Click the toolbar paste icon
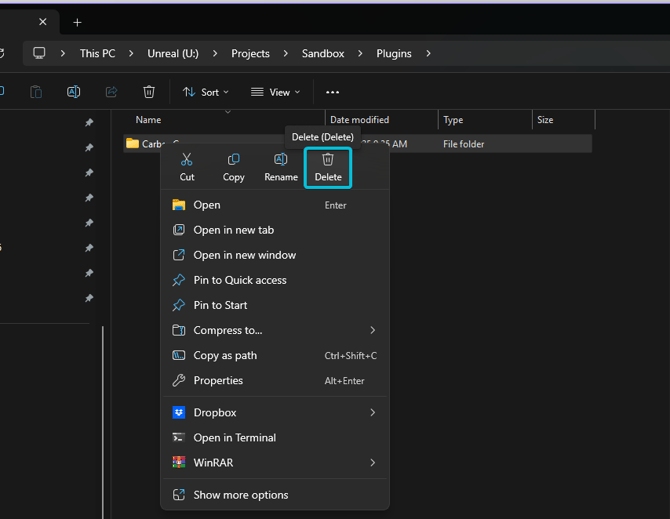The image size is (670, 519). click(36, 92)
